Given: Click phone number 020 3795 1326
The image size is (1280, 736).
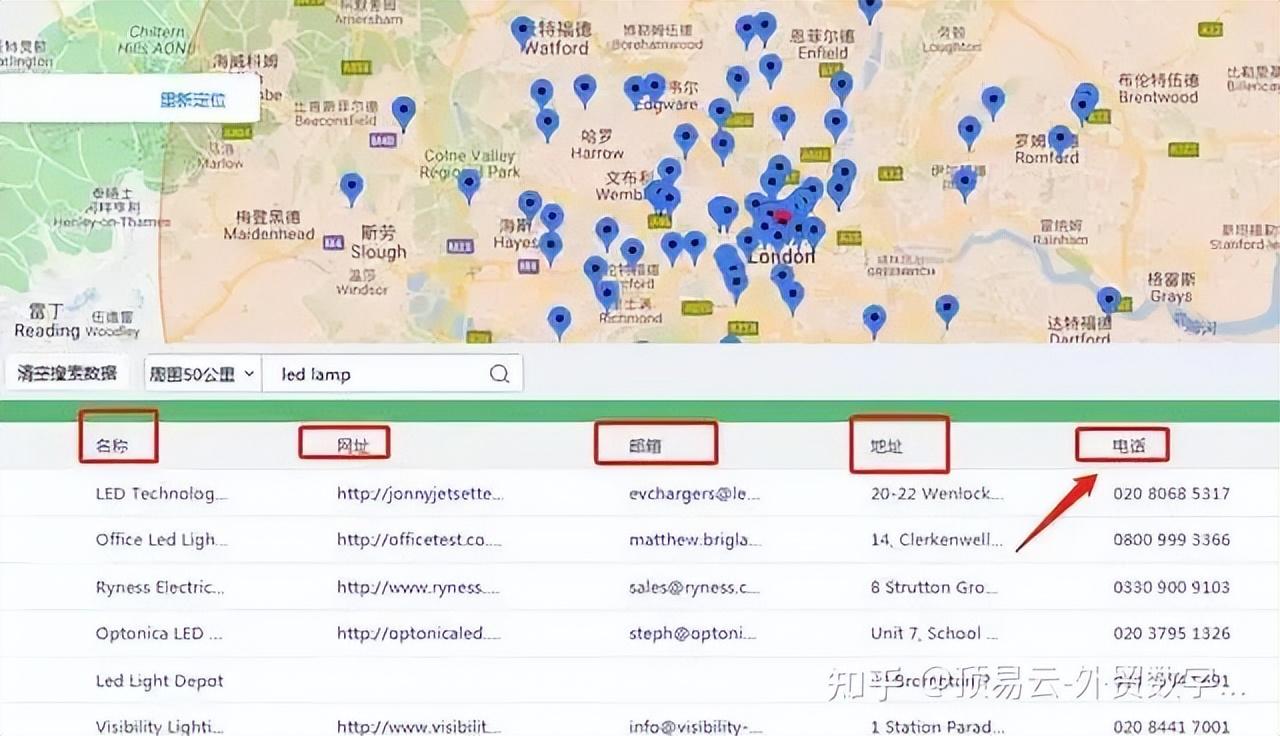Looking at the screenshot, I should pos(1172,633).
